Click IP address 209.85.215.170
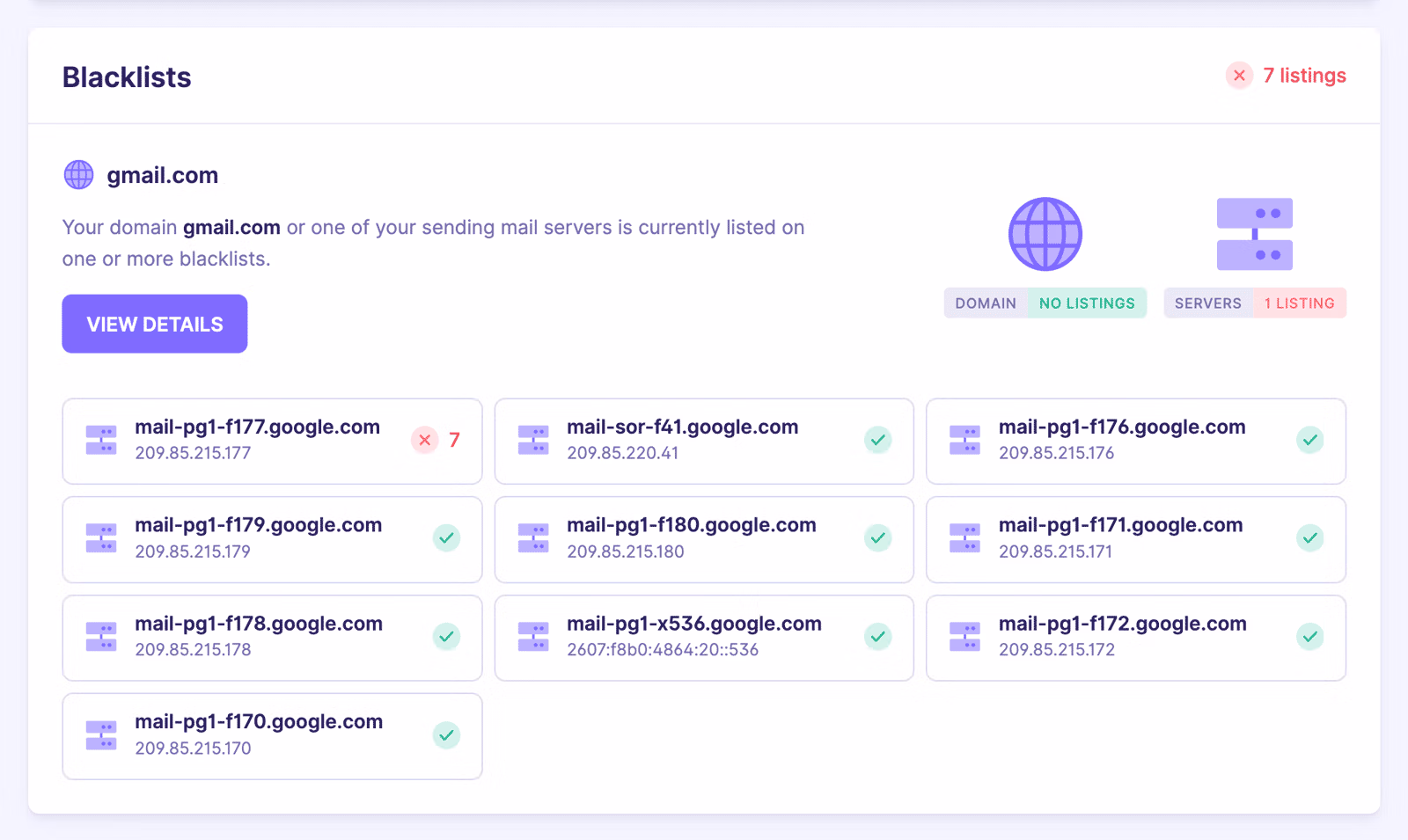This screenshot has height=840, width=1408. click(x=193, y=749)
